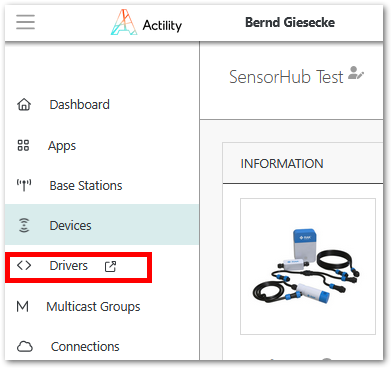Click the Devices signal icon
This screenshot has height=369, width=392.
coord(24,225)
